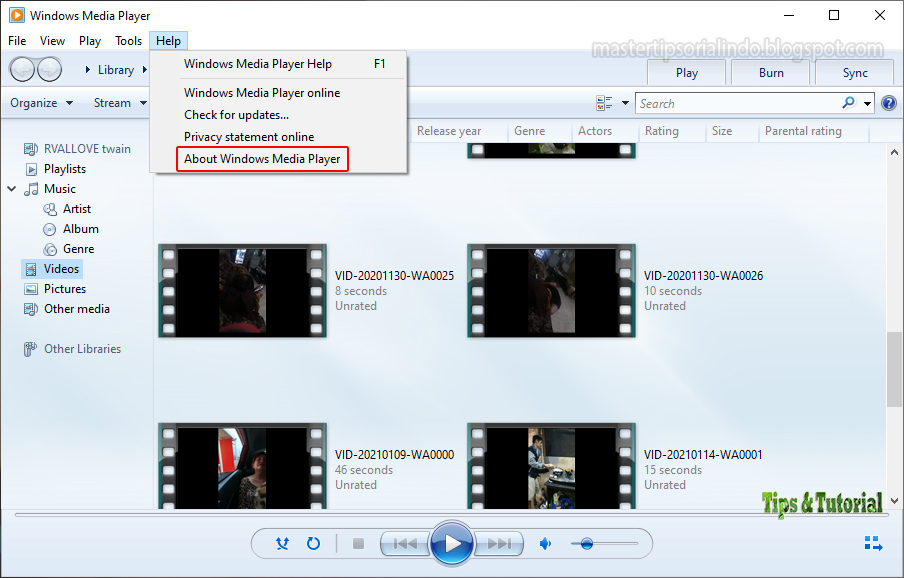This screenshot has width=904, height=578.
Task: Click the VID-20210109-WA0000 title text
Action: click(394, 455)
